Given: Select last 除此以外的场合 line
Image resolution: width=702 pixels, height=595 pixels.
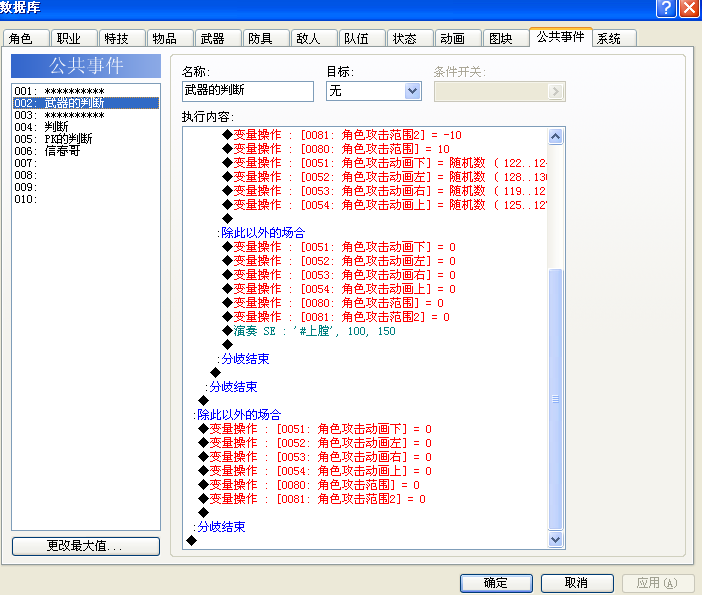Looking at the screenshot, I should [237, 415].
